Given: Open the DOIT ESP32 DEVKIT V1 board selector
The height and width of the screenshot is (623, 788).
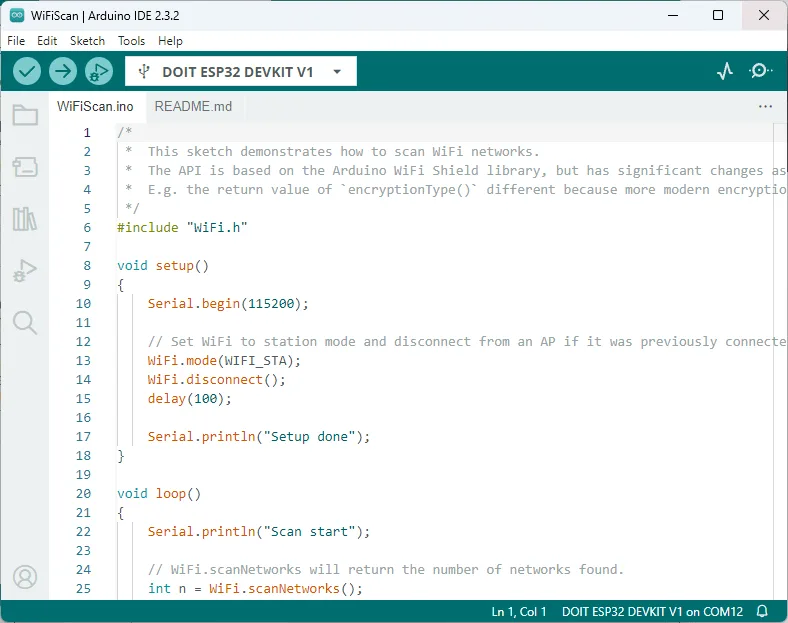Looking at the screenshot, I should point(241,71).
